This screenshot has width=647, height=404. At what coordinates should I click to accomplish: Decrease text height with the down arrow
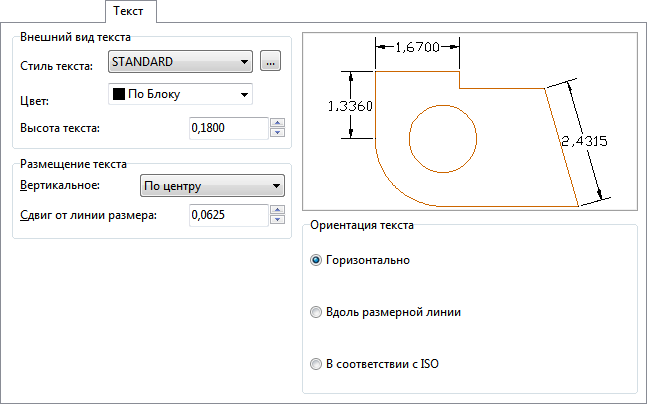click(277, 133)
